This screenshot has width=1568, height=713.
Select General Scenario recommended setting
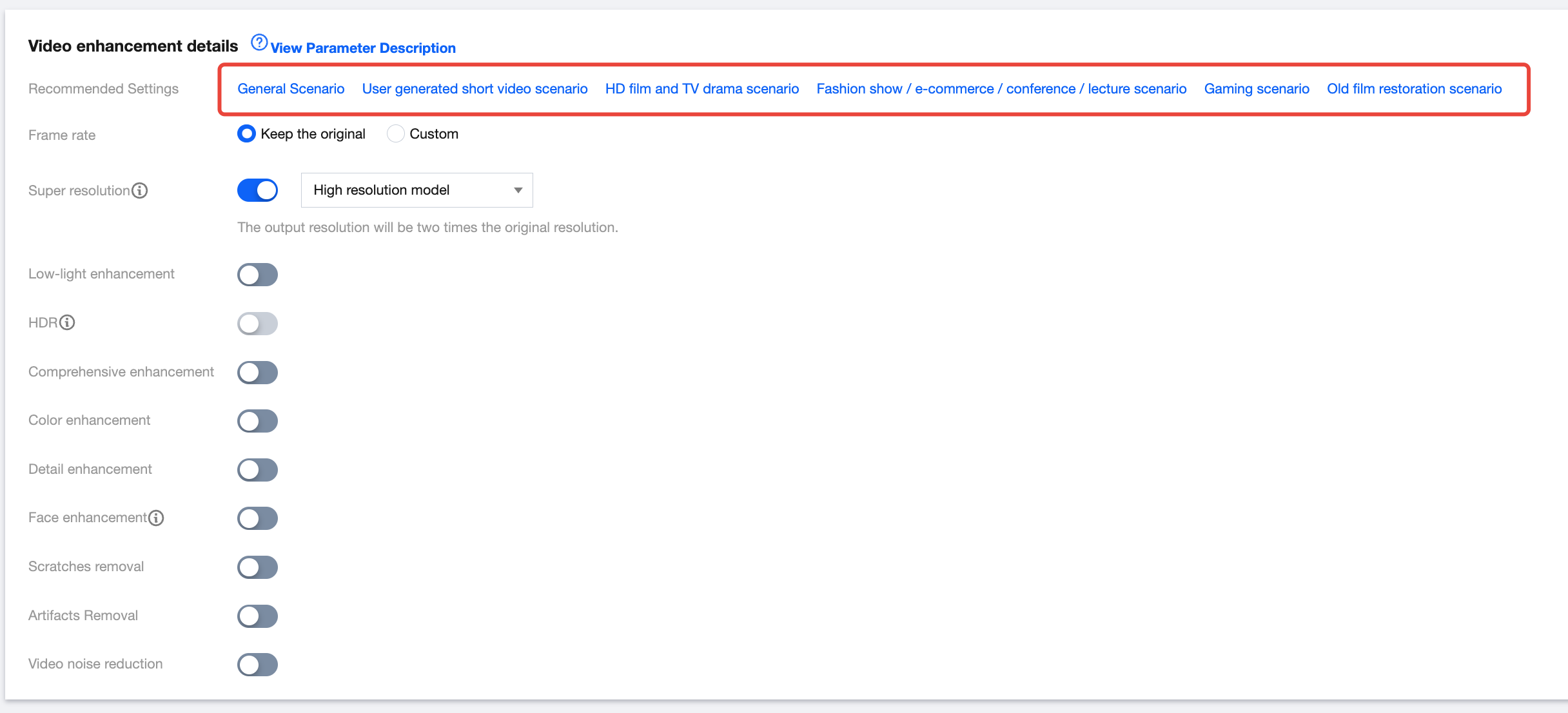pos(291,89)
